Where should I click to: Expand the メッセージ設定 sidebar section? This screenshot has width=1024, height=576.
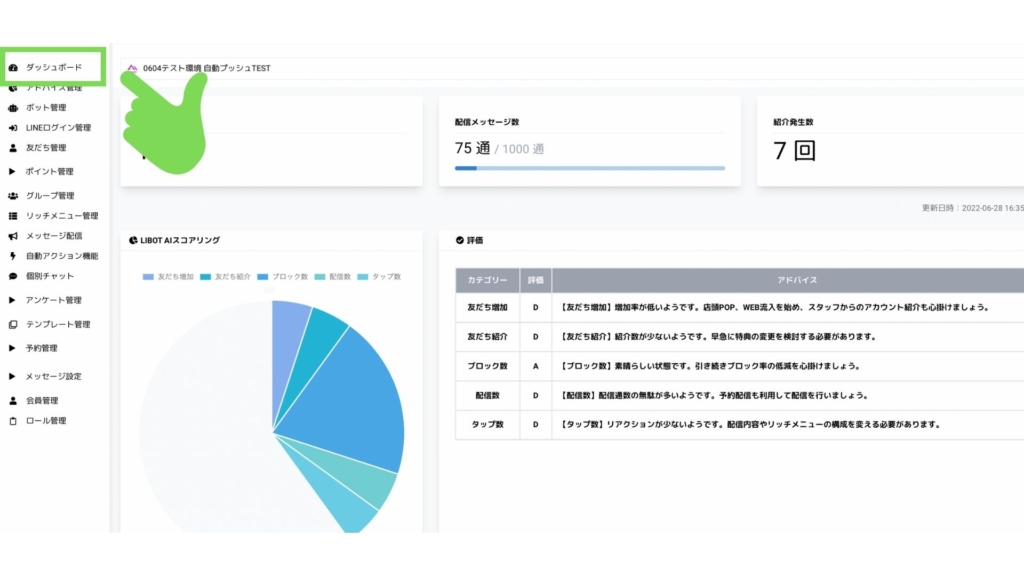tap(53, 376)
